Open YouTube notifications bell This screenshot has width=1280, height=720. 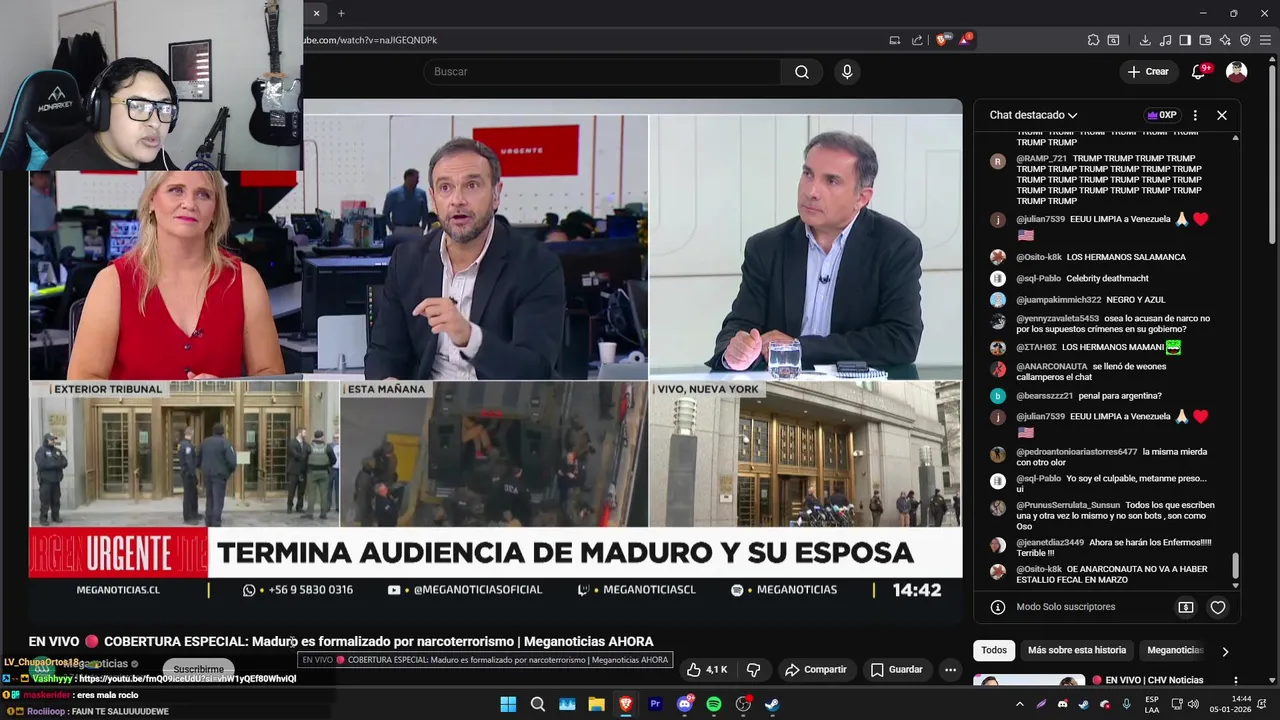click(1199, 72)
